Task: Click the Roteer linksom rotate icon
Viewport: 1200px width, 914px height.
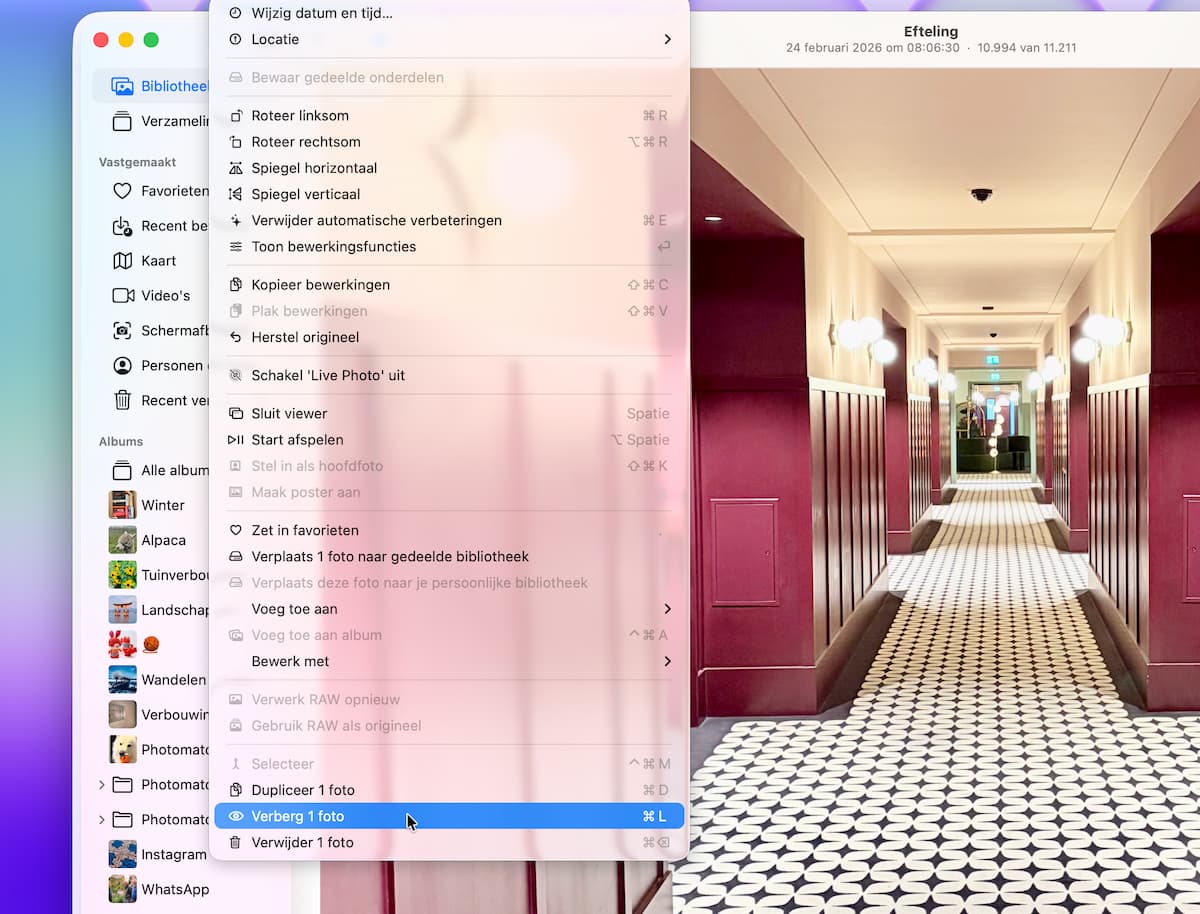Action: (236, 116)
